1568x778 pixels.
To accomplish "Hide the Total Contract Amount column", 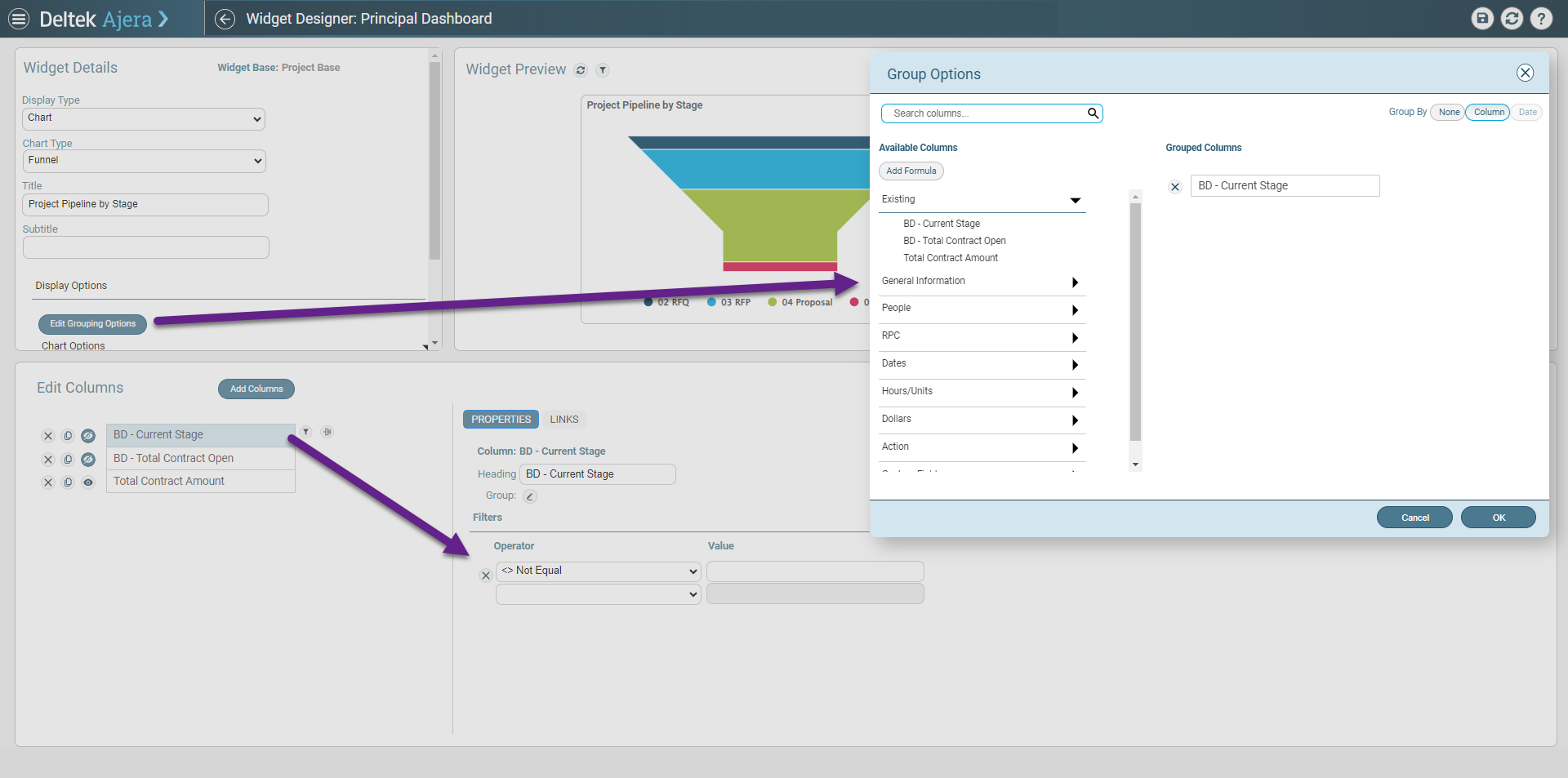I will [88, 482].
